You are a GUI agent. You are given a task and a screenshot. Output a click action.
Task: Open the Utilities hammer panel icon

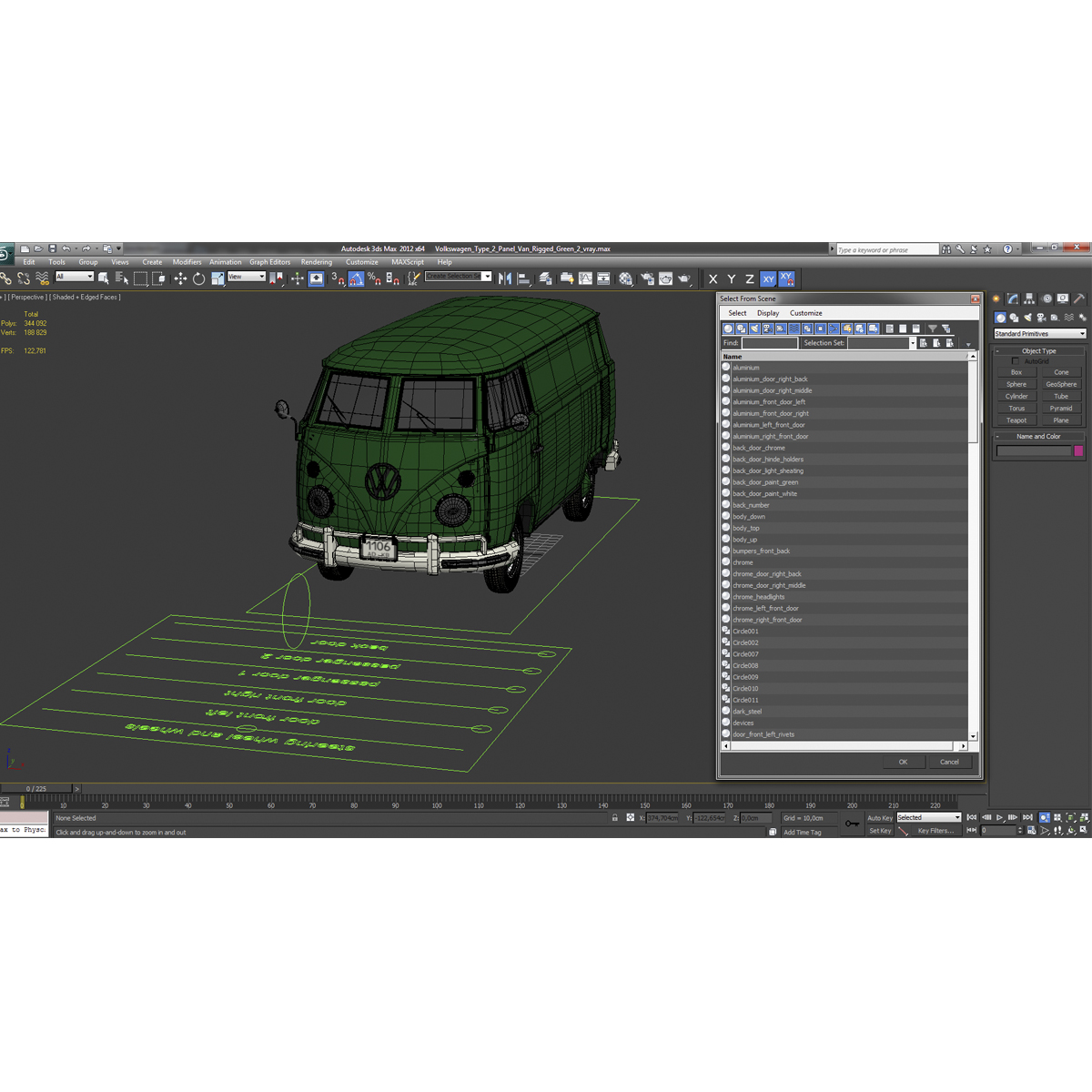(1079, 298)
